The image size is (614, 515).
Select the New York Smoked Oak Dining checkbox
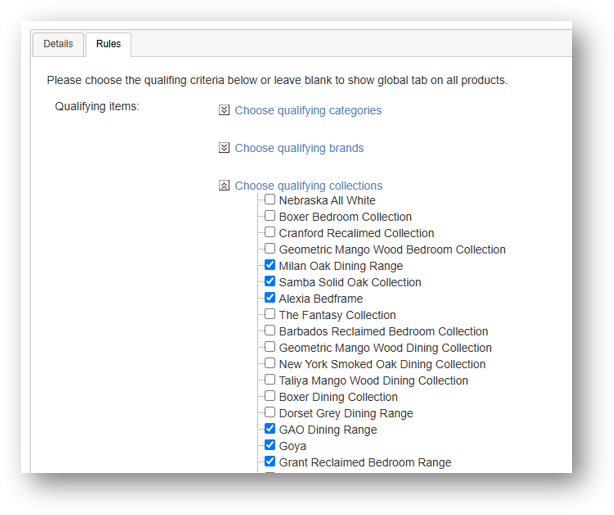click(x=270, y=363)
